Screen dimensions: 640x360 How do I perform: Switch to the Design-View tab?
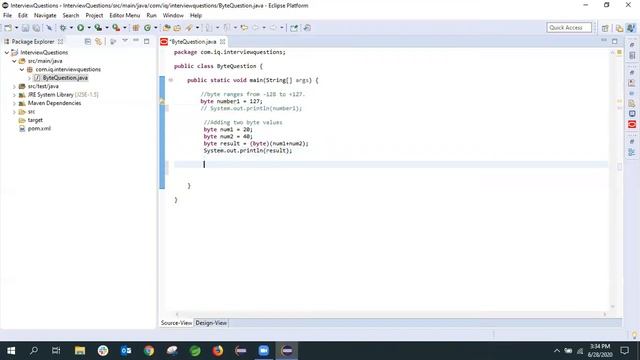[x=211, y=323]
